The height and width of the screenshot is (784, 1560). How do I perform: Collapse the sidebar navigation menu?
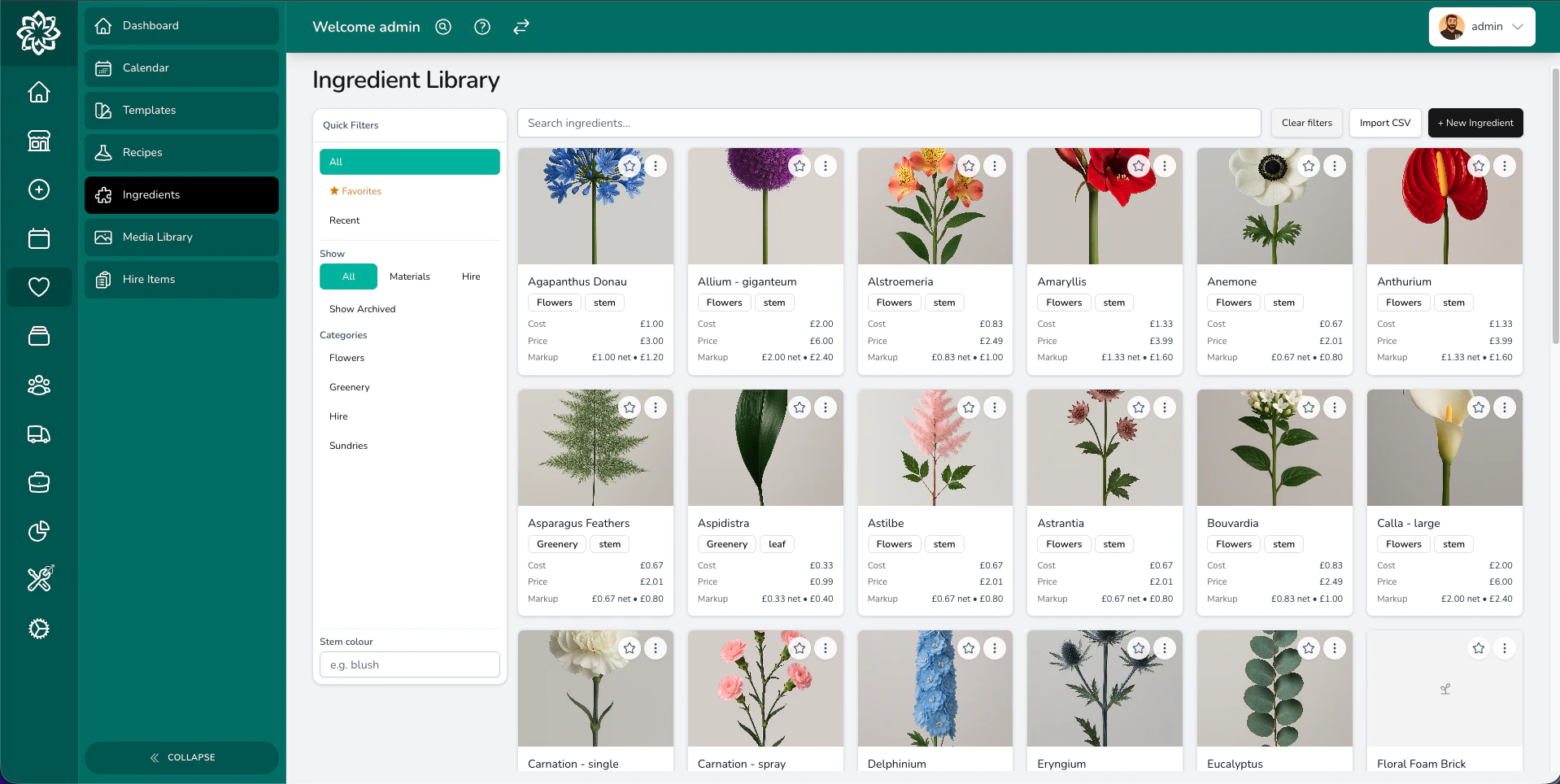182,757
